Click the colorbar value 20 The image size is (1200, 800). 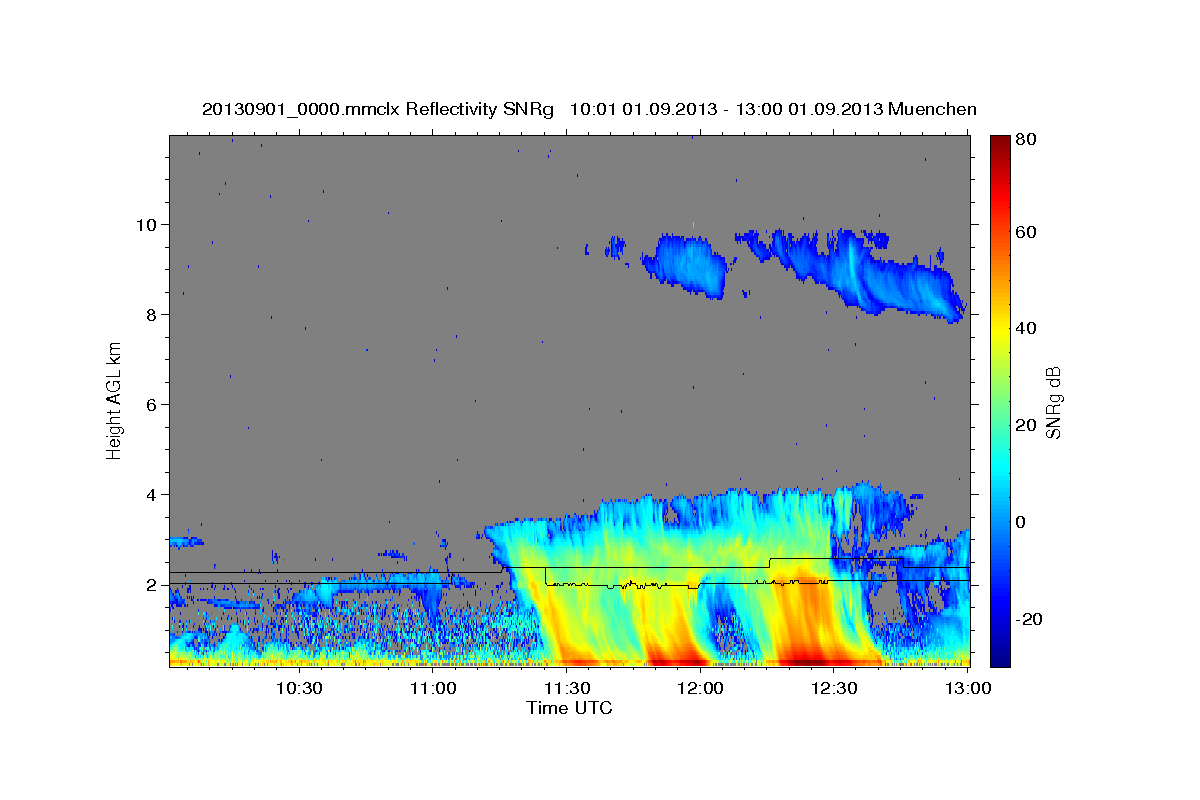pos(1025,425)
